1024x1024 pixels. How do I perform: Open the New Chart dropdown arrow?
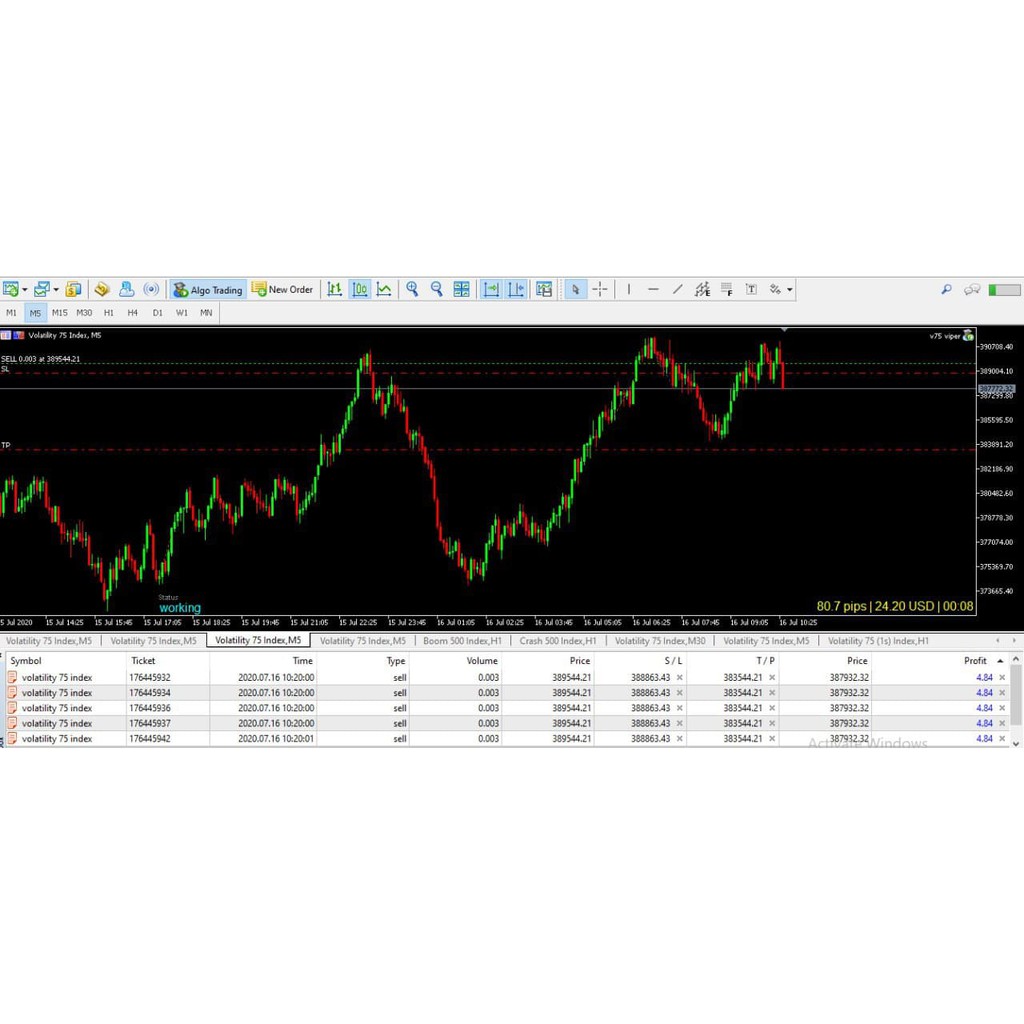pos(27,290)
